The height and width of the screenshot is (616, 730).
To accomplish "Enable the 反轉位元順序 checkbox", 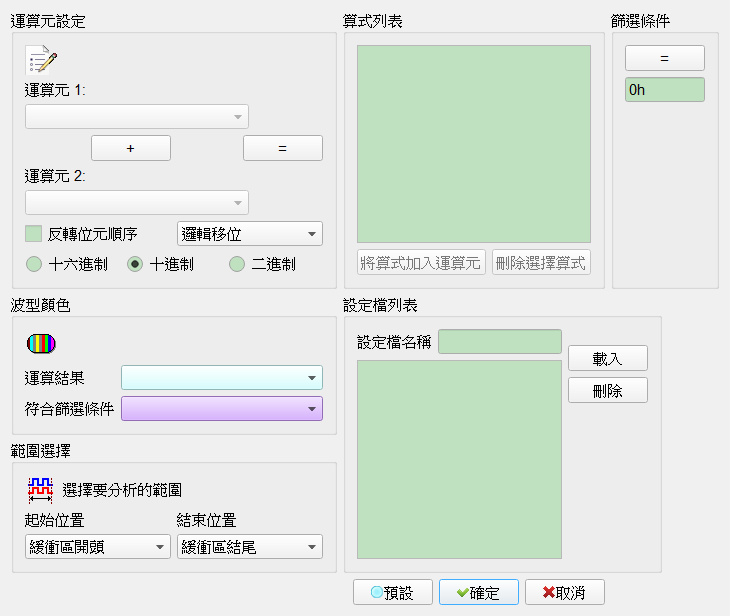I will tap(34, 234).
